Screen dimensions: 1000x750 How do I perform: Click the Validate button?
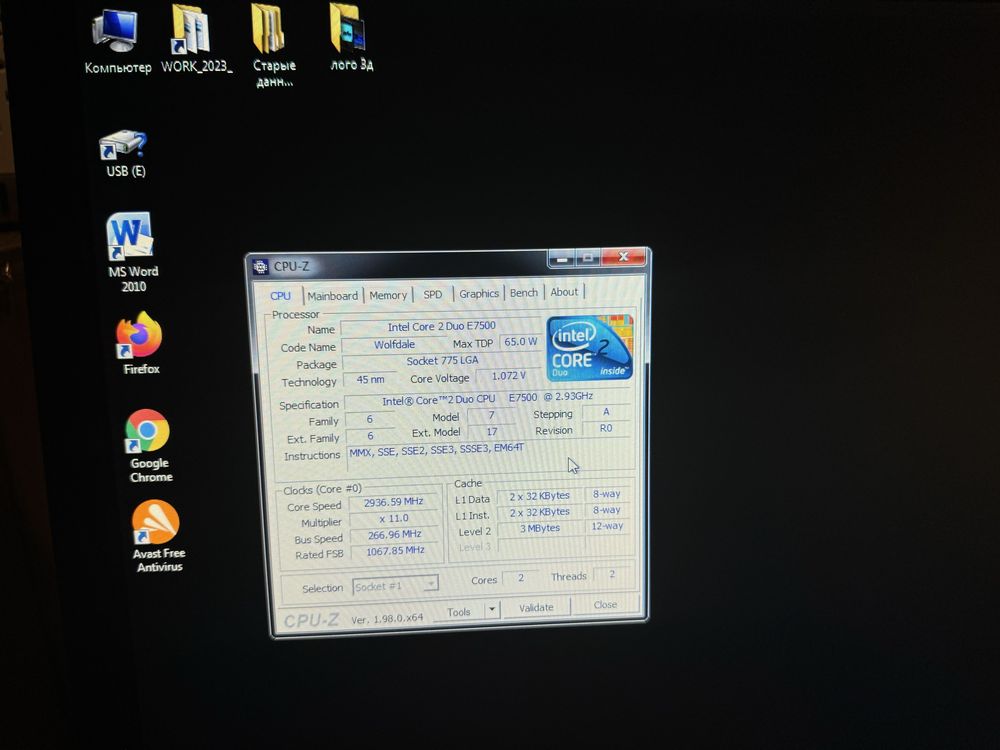click(536, 608)
